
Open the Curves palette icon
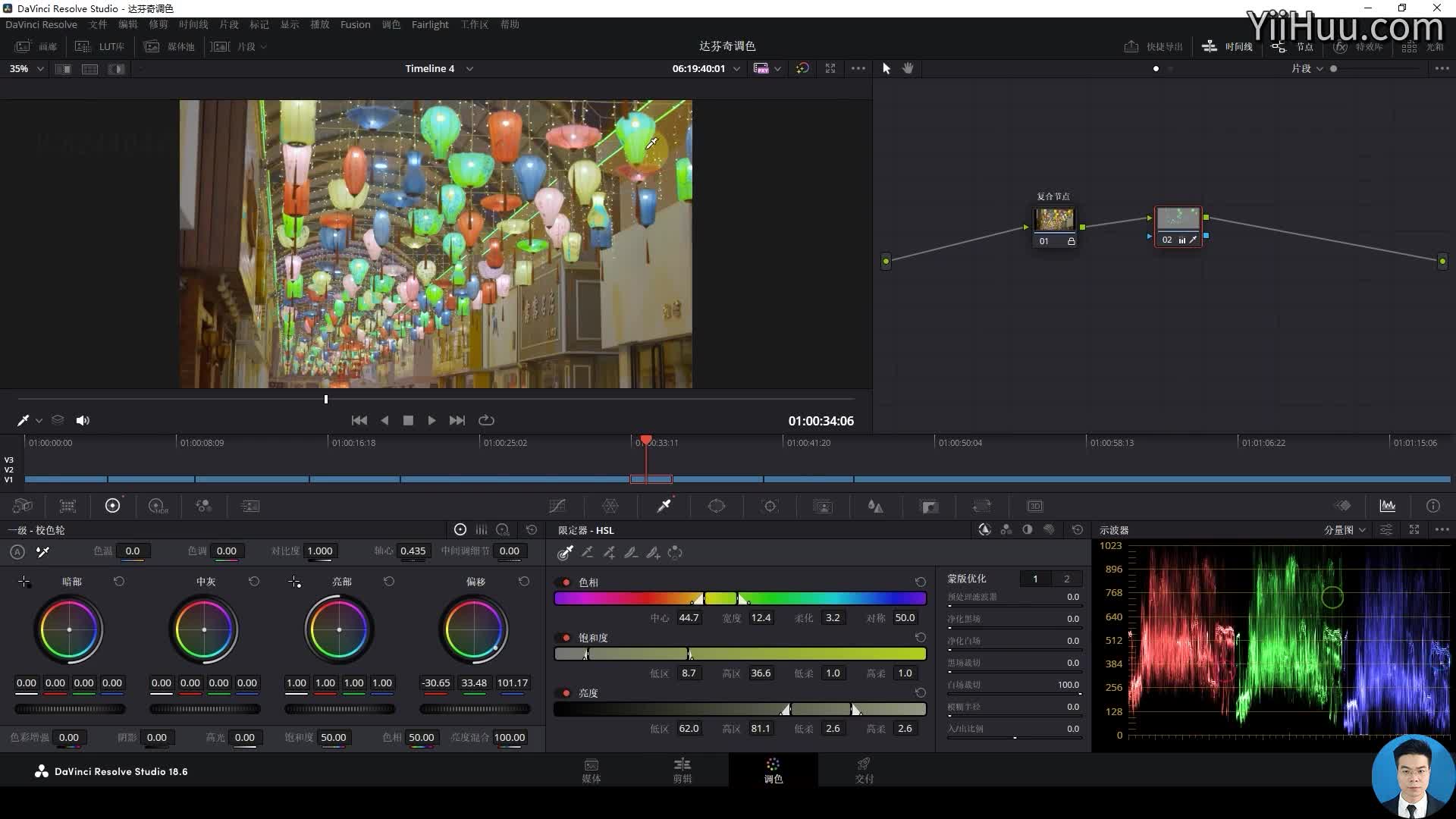coord(557,506)
